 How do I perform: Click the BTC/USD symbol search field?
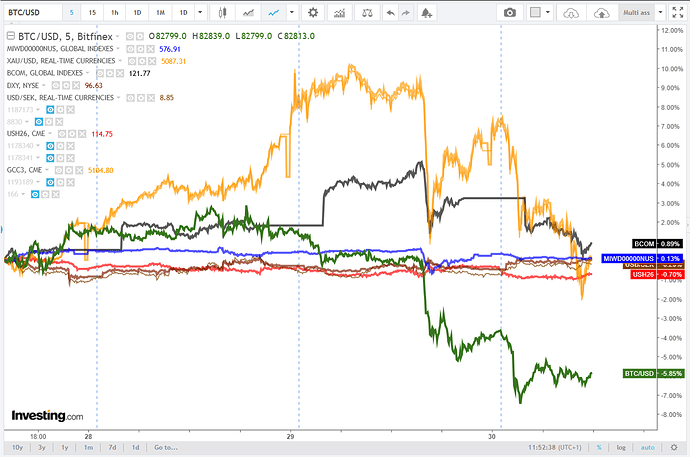pos(33,13)
